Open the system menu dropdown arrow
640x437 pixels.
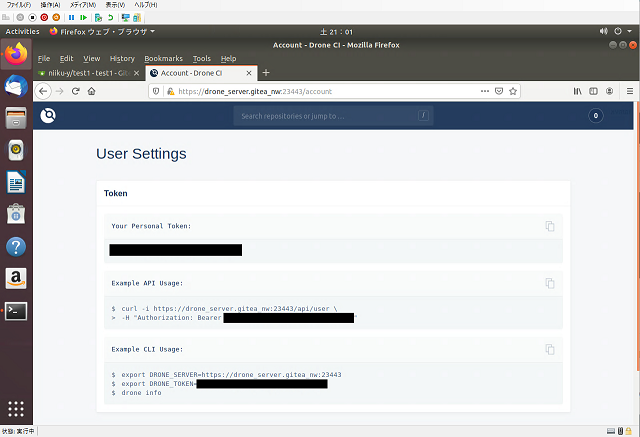click(x=629, y=31)
